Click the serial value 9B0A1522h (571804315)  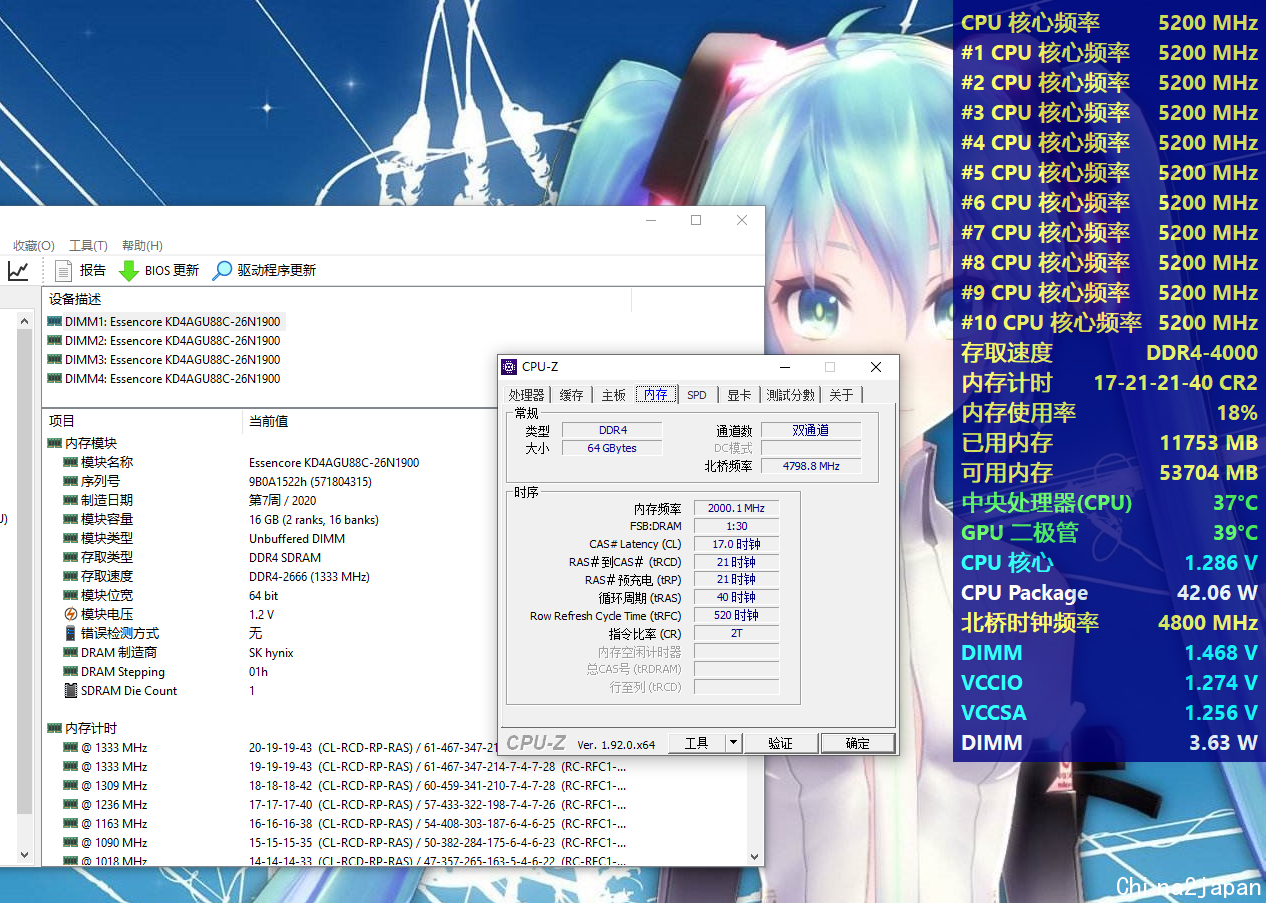click(x=310, y=481)
